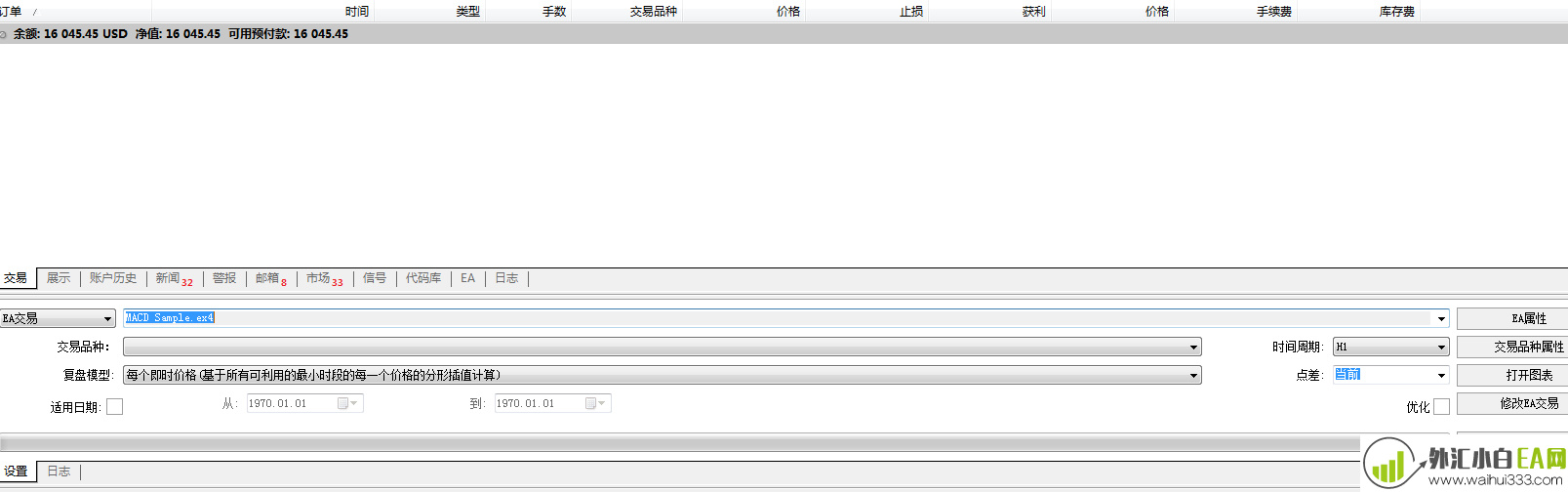
Task: Open calendar picker in the 从 date field
Action: coord(348,403)
